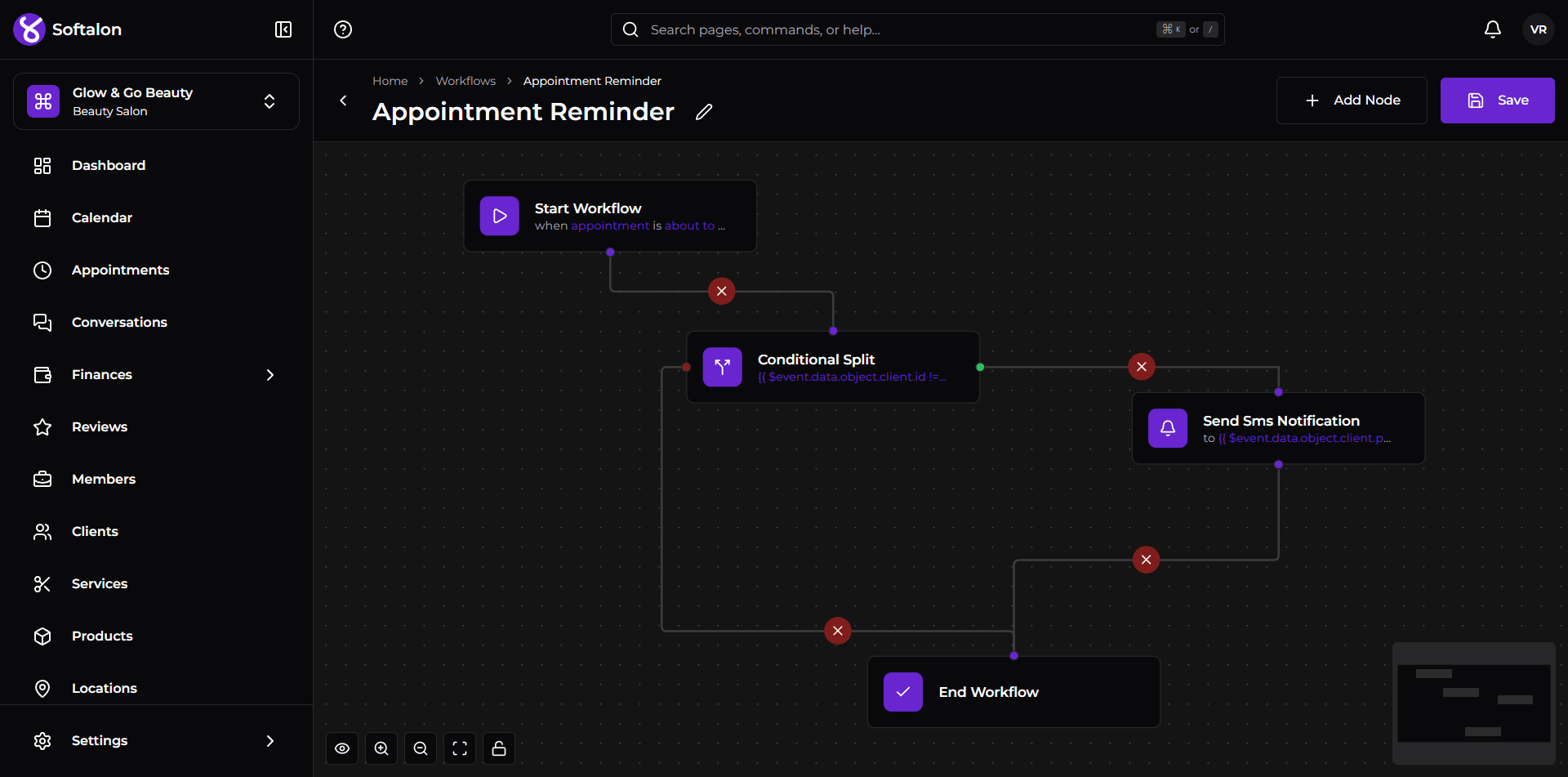
Task: Zoom in on the workflow canvas
Action: pyautogui.click(x=381, y=748)
